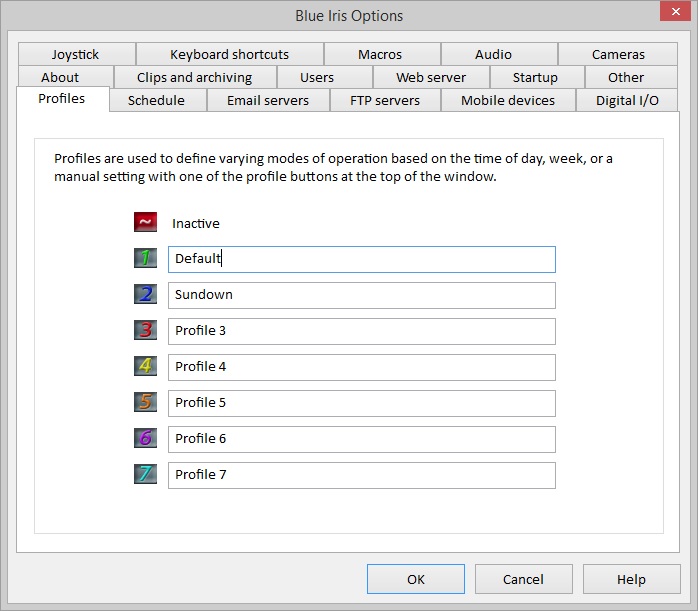Open the Digital I/O tab
Screen dimensions: 698x611
(627, 101)
